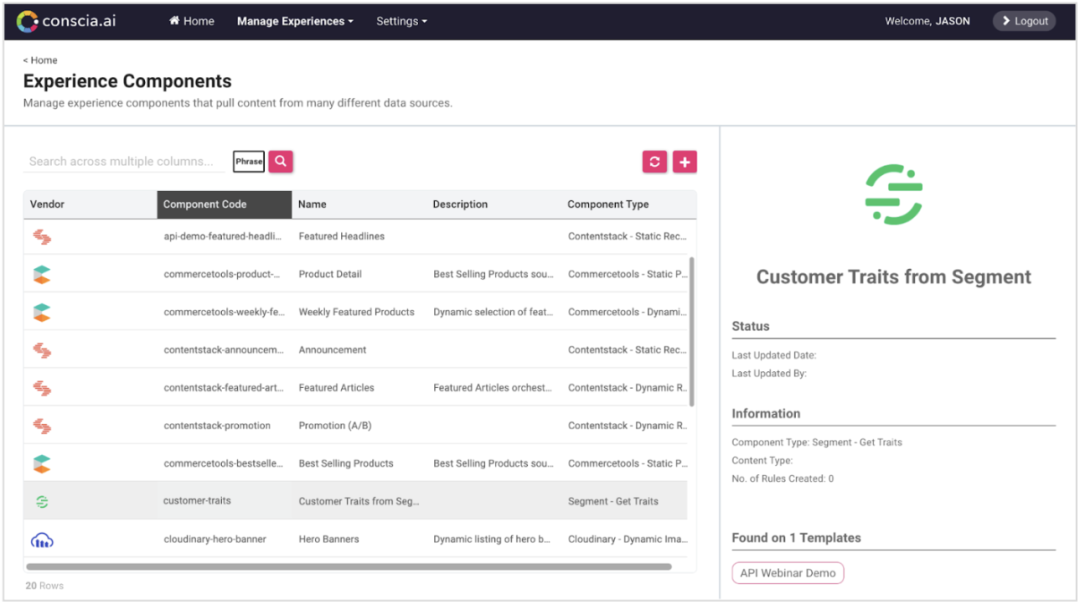Screen dimensions: 1080x605
Task: Click the '< Home' breadcrumb link
Action: pyautogui.click(x=40, y=61)
